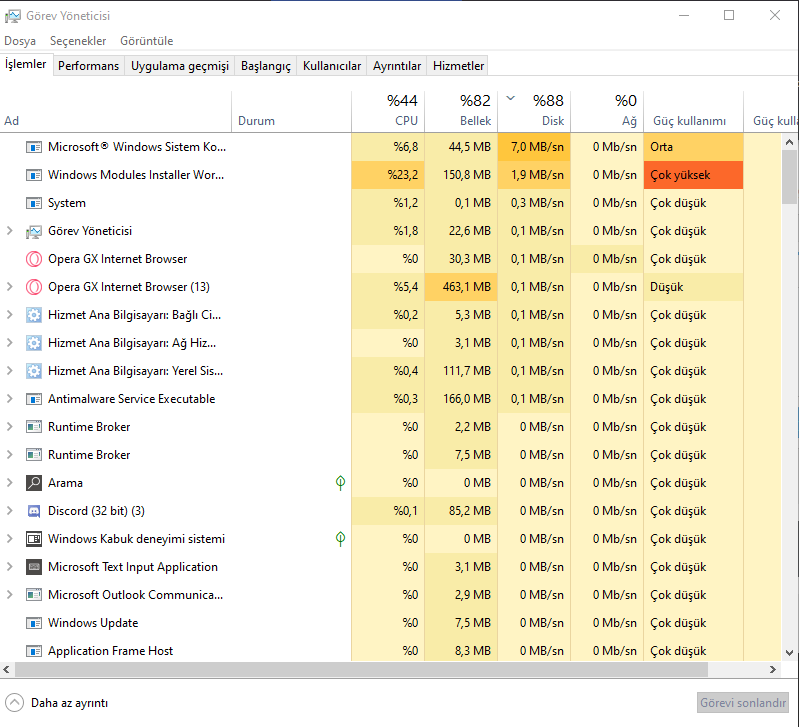Click the leaf status icon on Windows Kabuk row
The height and width of the screenshot is (727, 799).
point(340,539)
